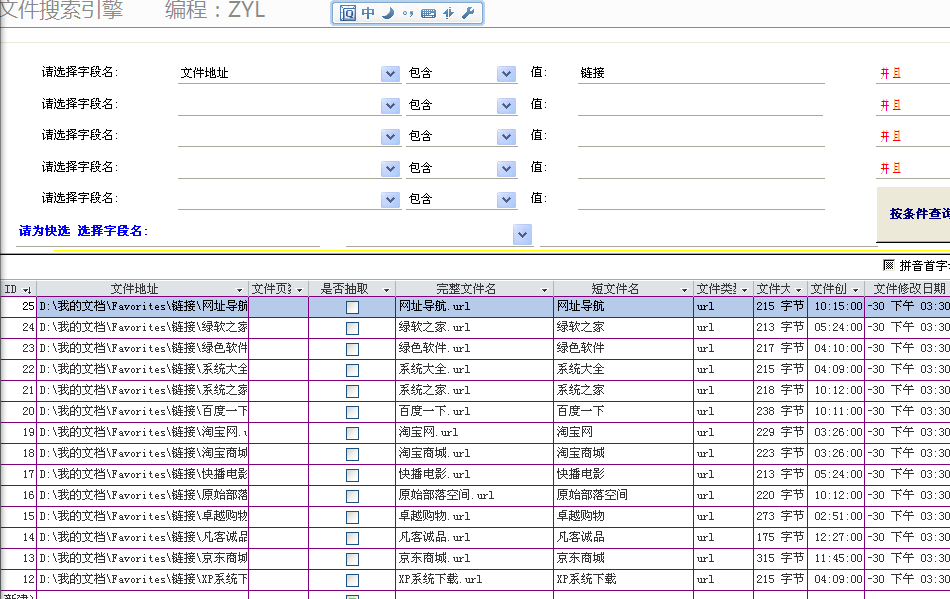Screen dimensions: 950x599
Task: Click the 按条件查询 search button
Action: click(915, 214)
